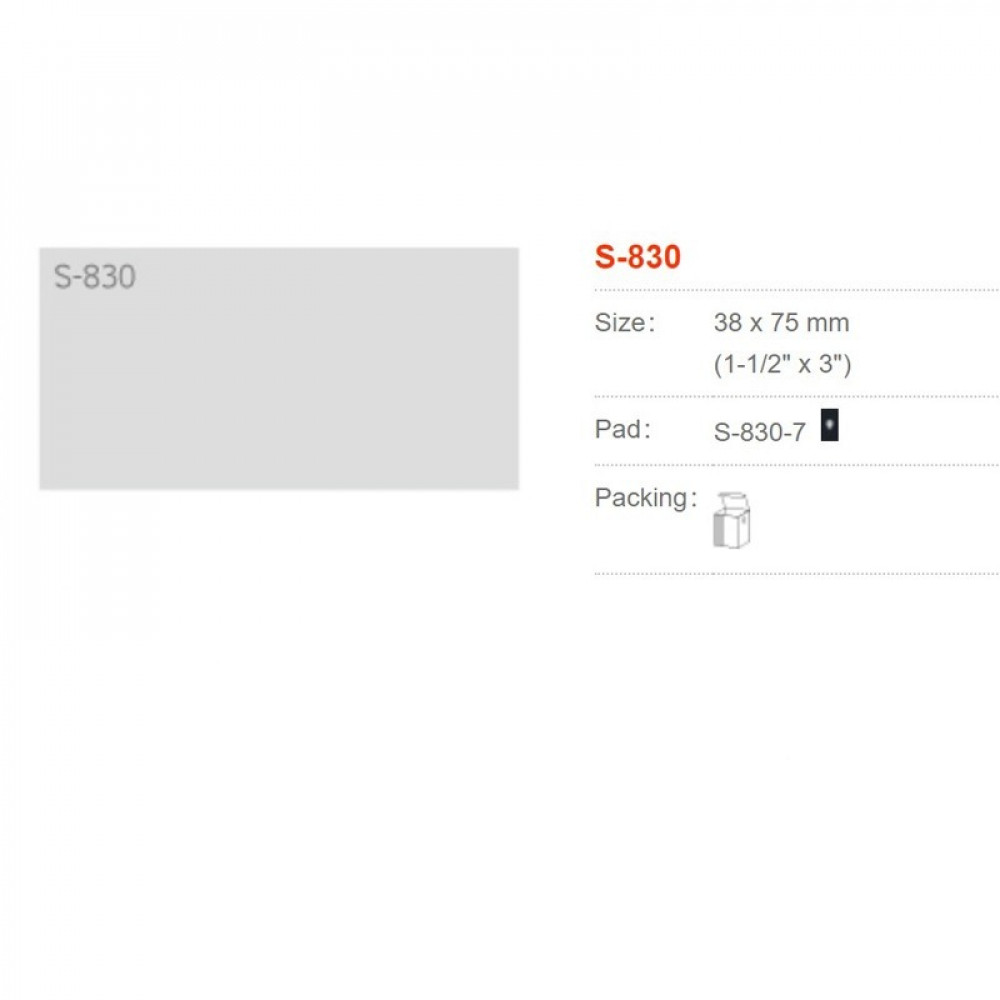The image size is (1000, 1000).
Task: Click the black pad color swatch
Action: click(x=829, y=425)
